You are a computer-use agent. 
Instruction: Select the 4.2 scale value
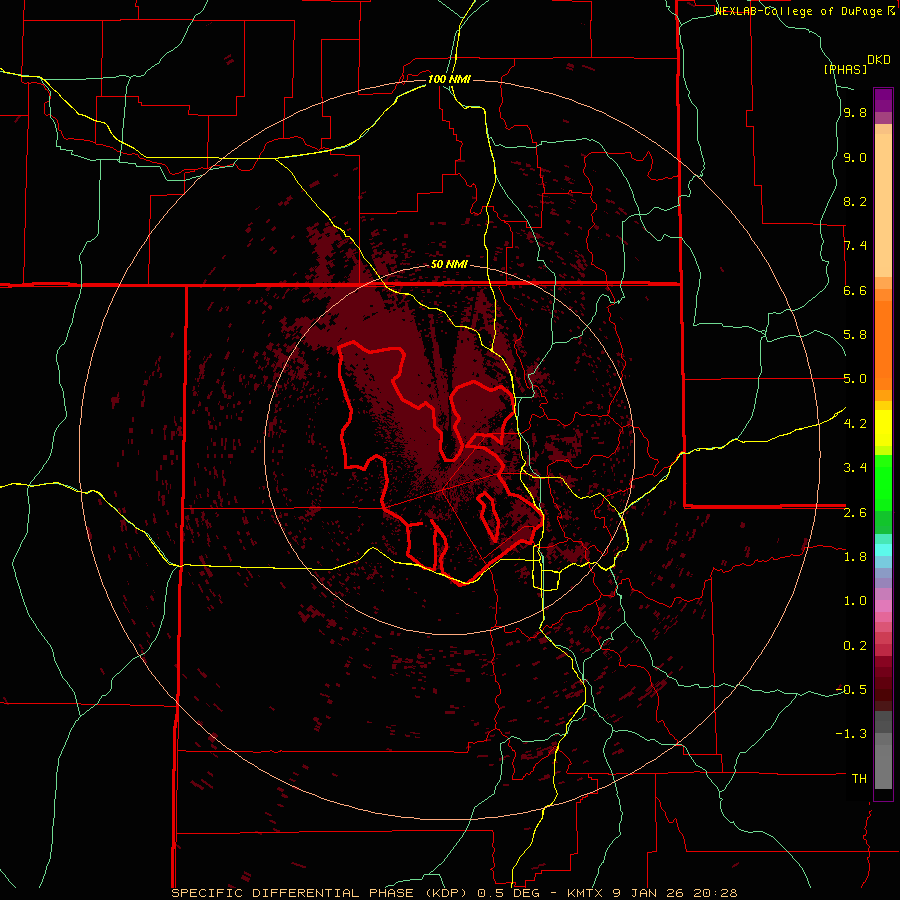(x=855, y=424)
